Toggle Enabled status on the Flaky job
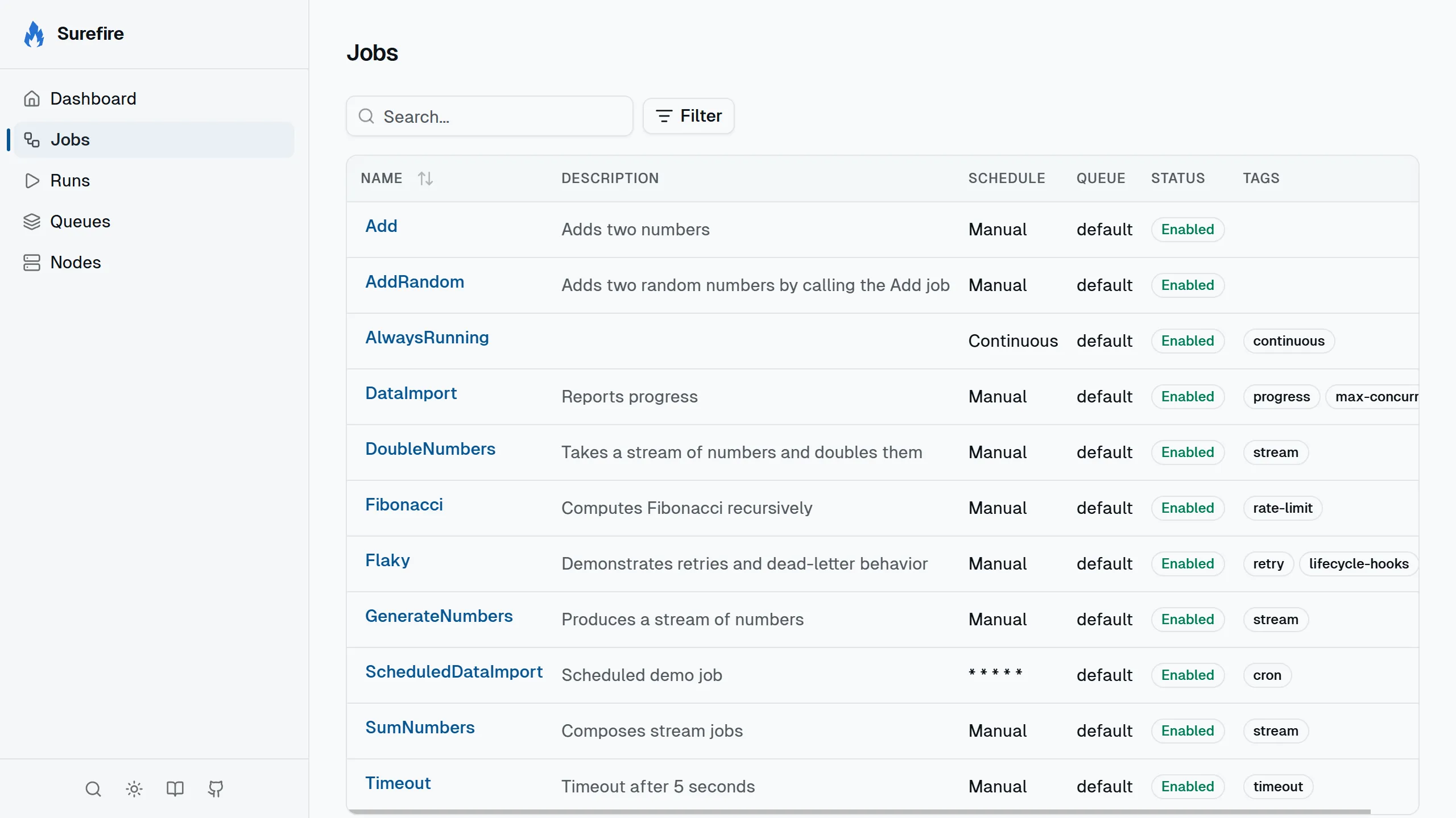1456x818 pixels. pos(1188,563)
